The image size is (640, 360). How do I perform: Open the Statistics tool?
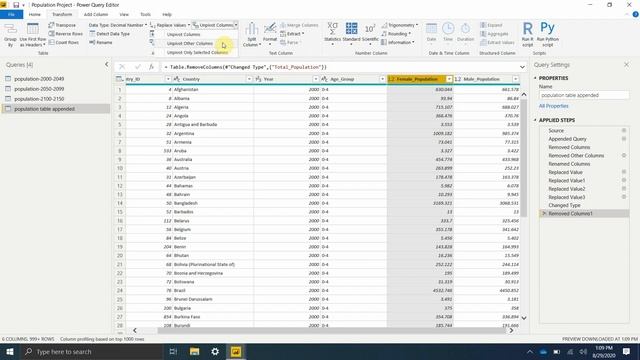(332, 33)
